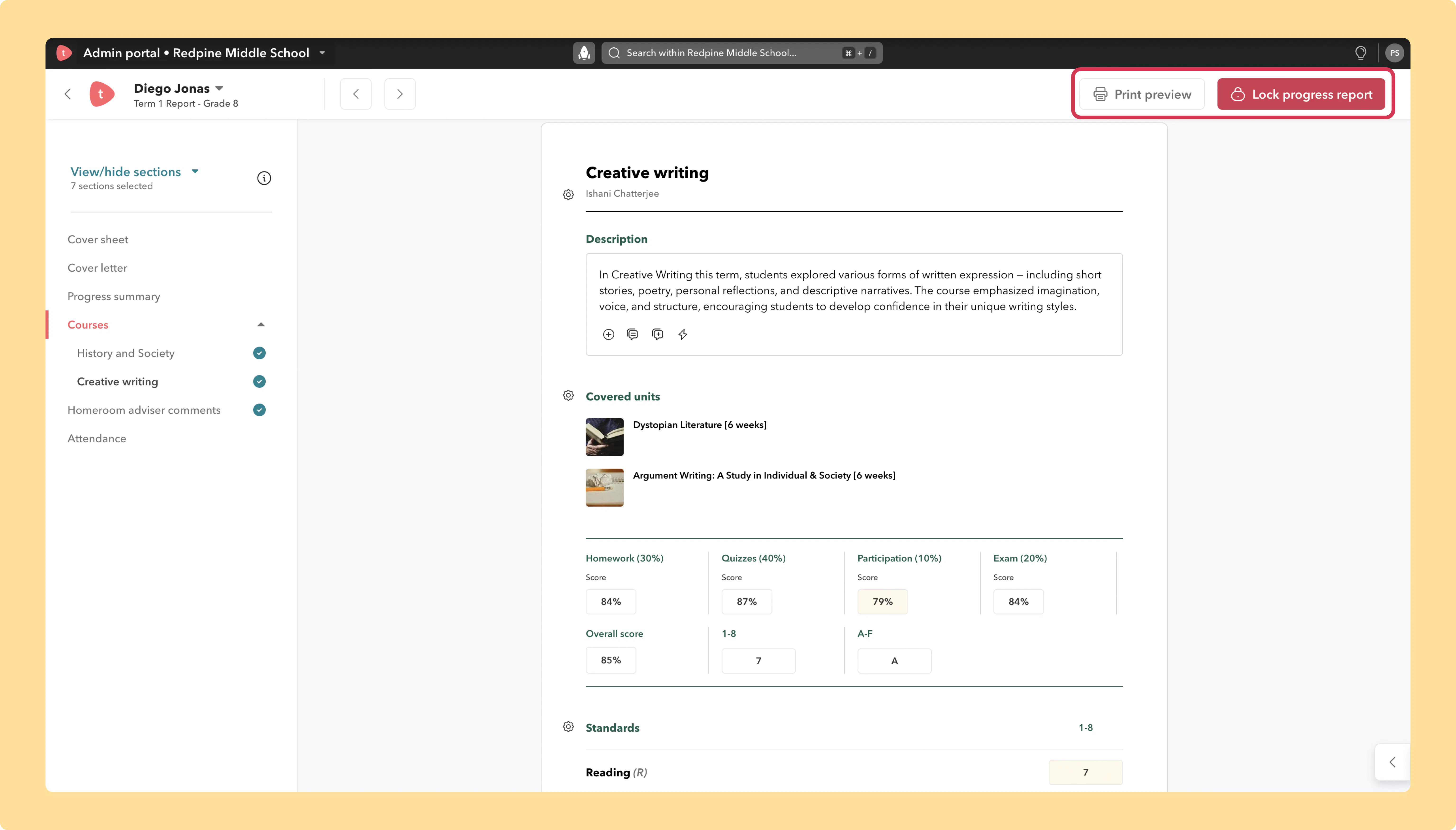
Task: Click the comment bank icon under description
Action: (x=632, y=335)
